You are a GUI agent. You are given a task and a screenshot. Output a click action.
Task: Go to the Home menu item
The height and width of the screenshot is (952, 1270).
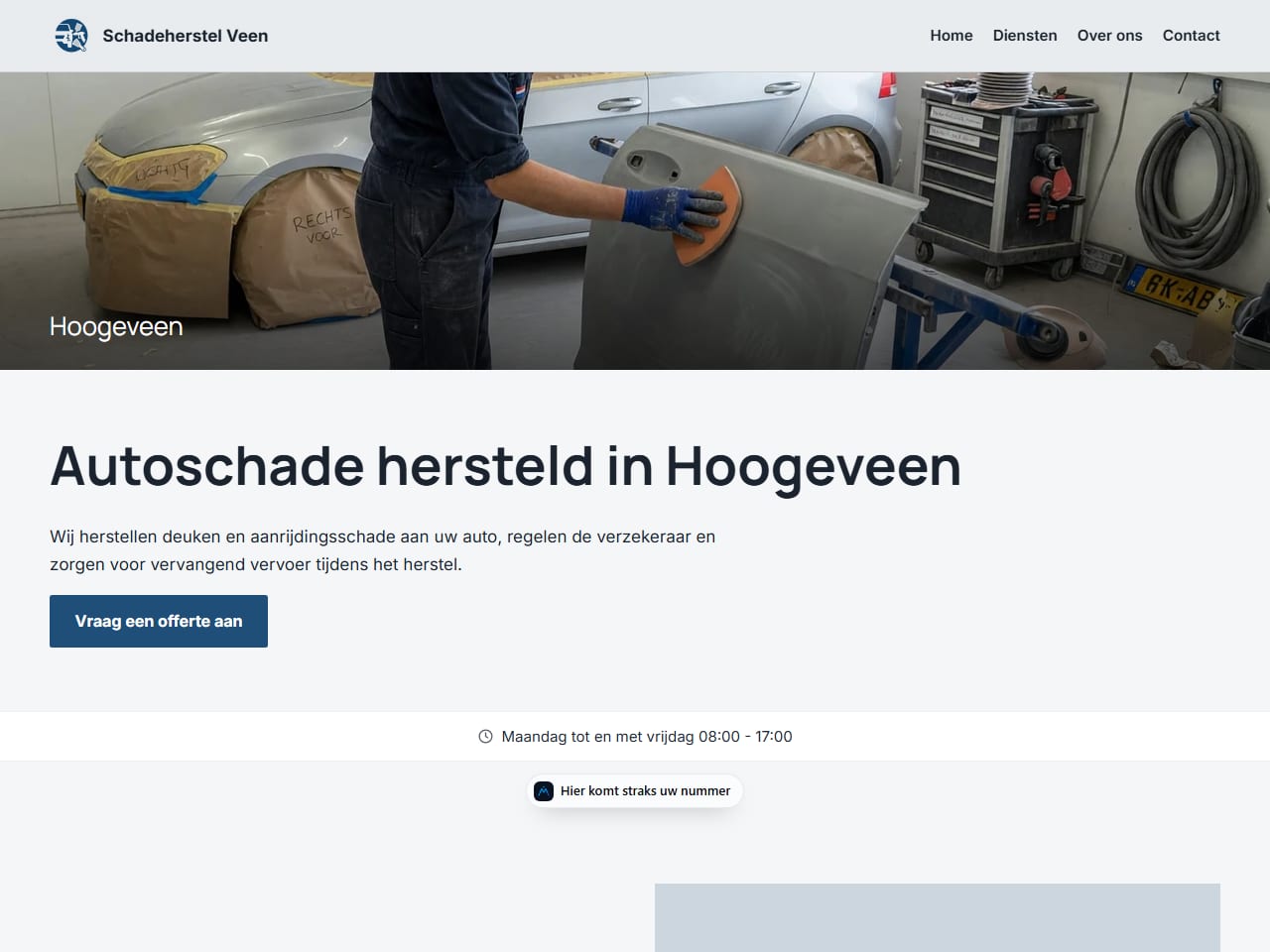pos(952,36)
